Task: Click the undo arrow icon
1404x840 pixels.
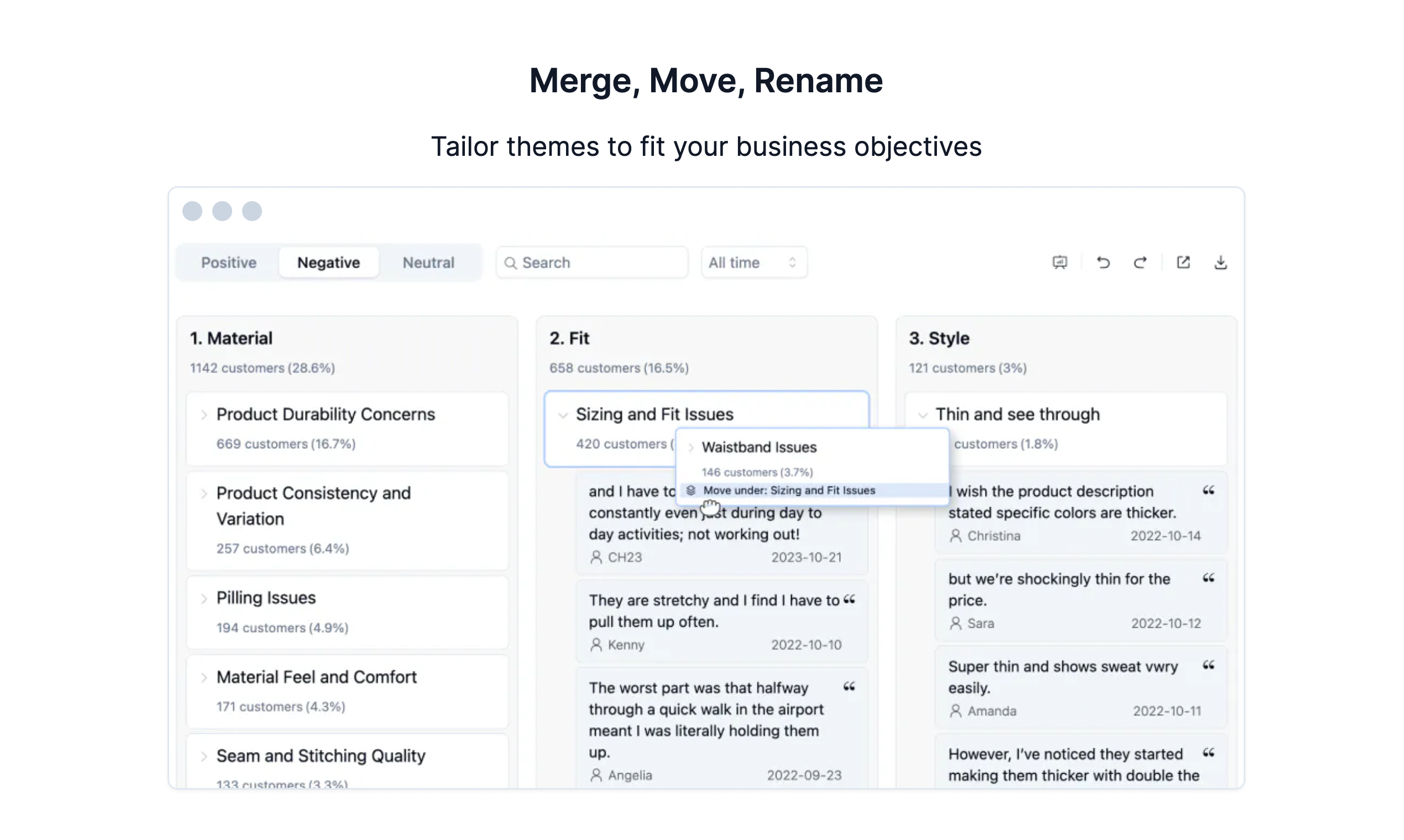Action: pos(1103,262)
